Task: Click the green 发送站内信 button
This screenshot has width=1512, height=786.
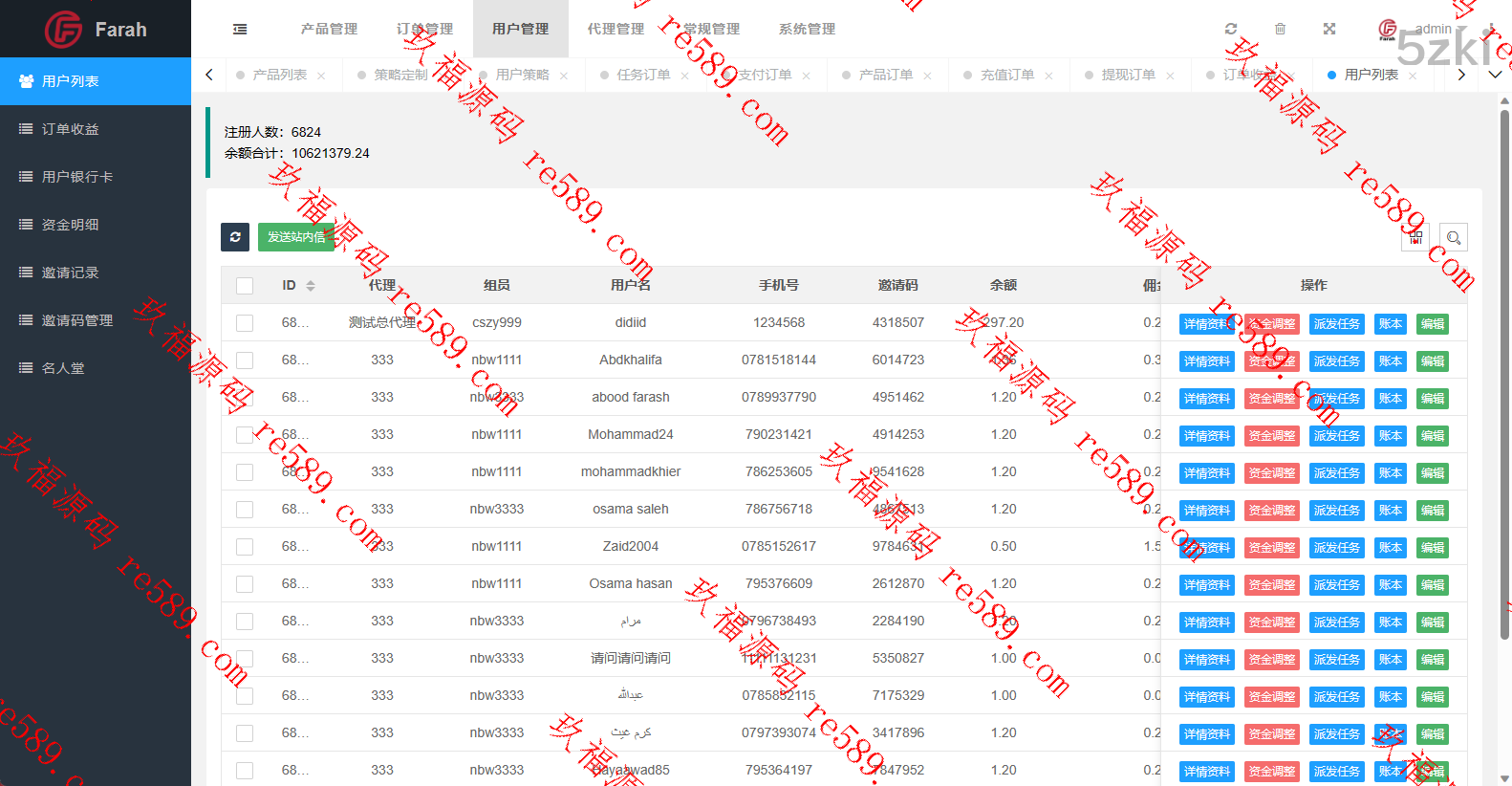Action: (296, 237)
